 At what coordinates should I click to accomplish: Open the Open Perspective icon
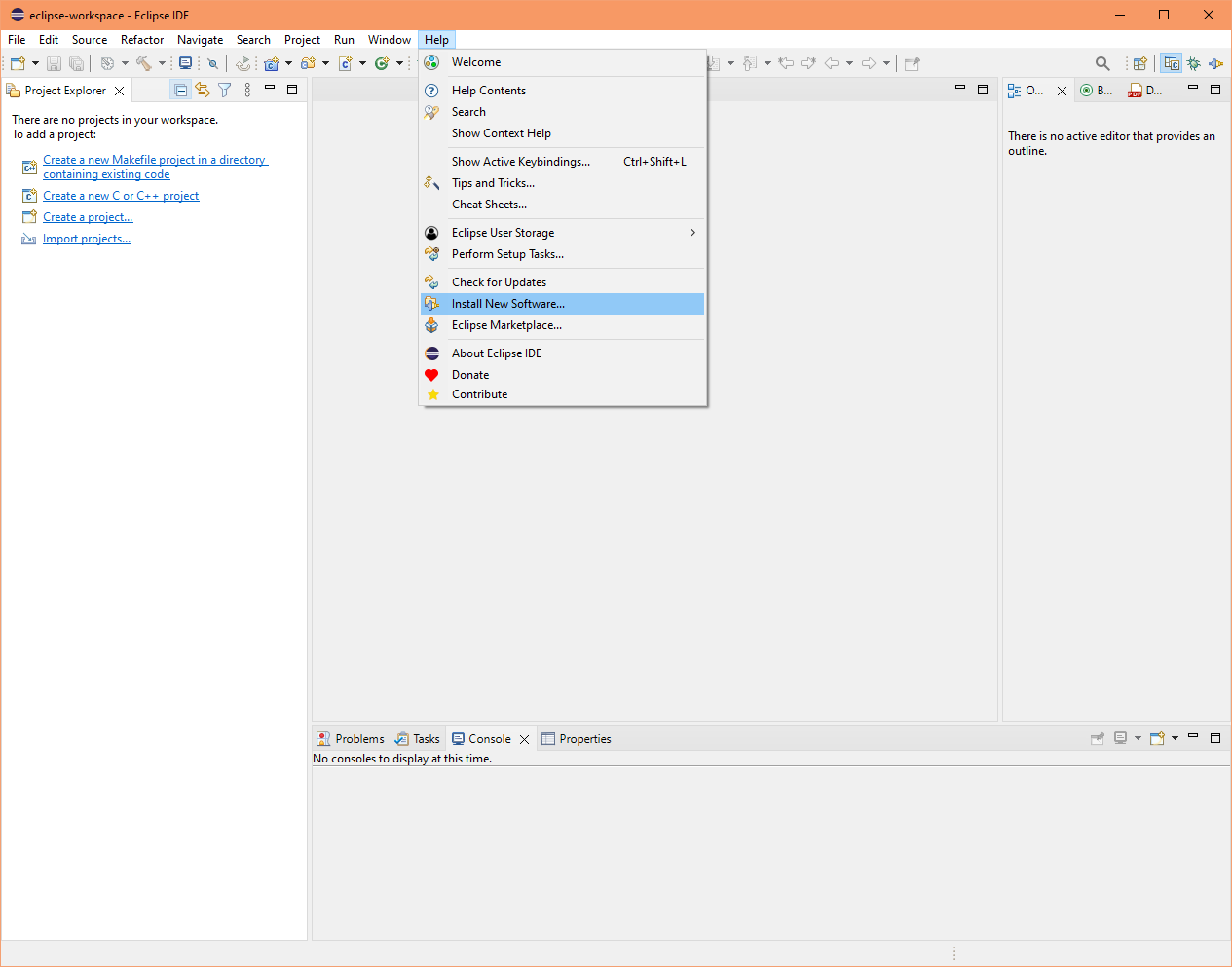pos(1139,63)
